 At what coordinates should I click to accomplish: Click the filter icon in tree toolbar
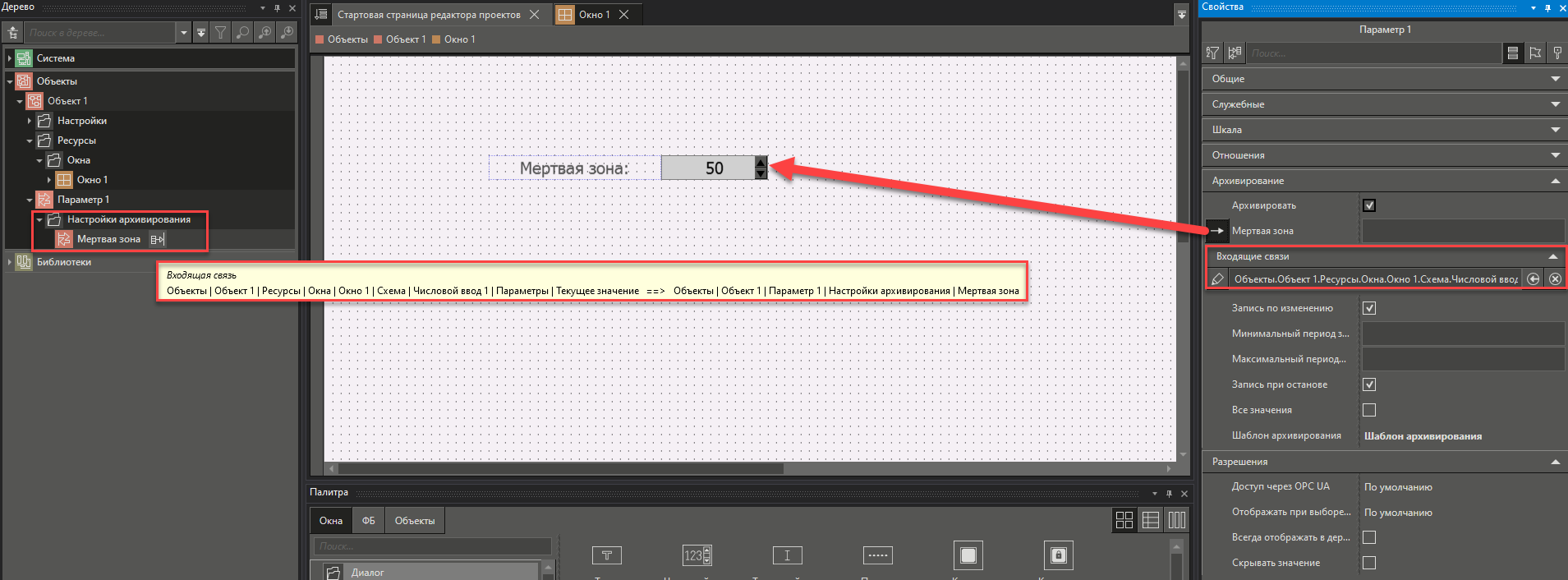click(x=221, y=33)
